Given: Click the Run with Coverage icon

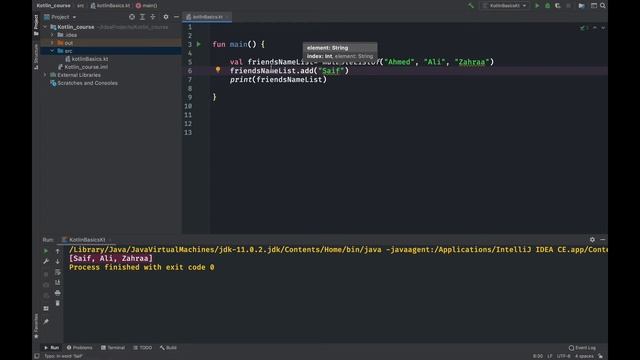Looking at the screenshot, I should tap(558, 6).
